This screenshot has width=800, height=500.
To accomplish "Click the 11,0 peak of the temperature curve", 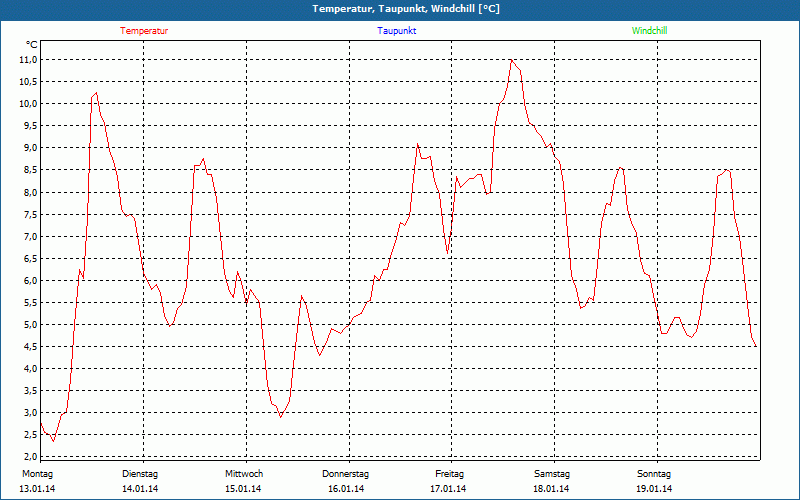I will coord(511,60).
